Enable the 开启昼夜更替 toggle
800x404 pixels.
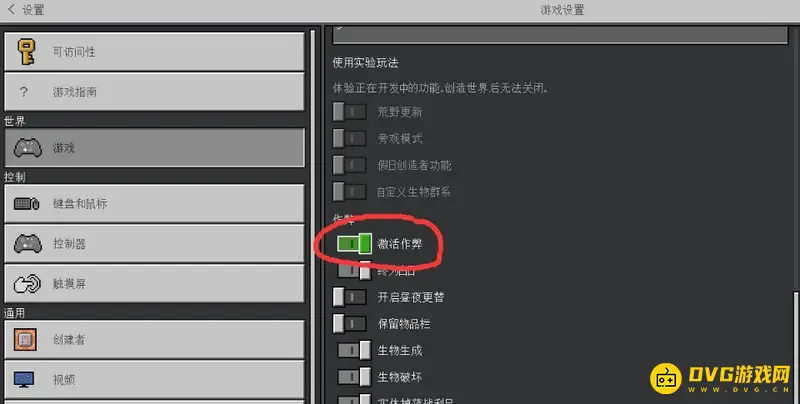click(349, 297)
